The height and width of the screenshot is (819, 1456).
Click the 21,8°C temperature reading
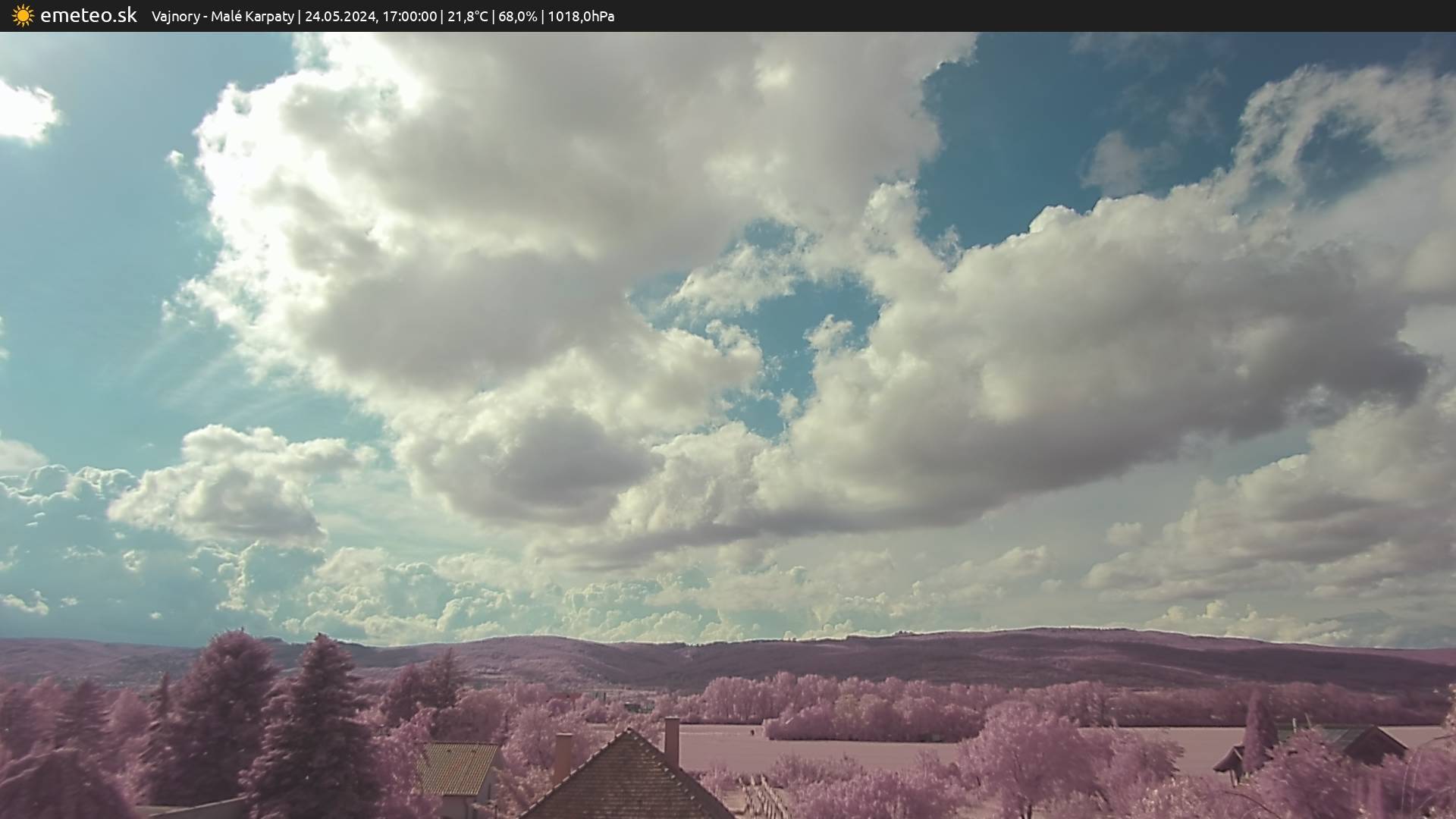[x=468, y=17]
